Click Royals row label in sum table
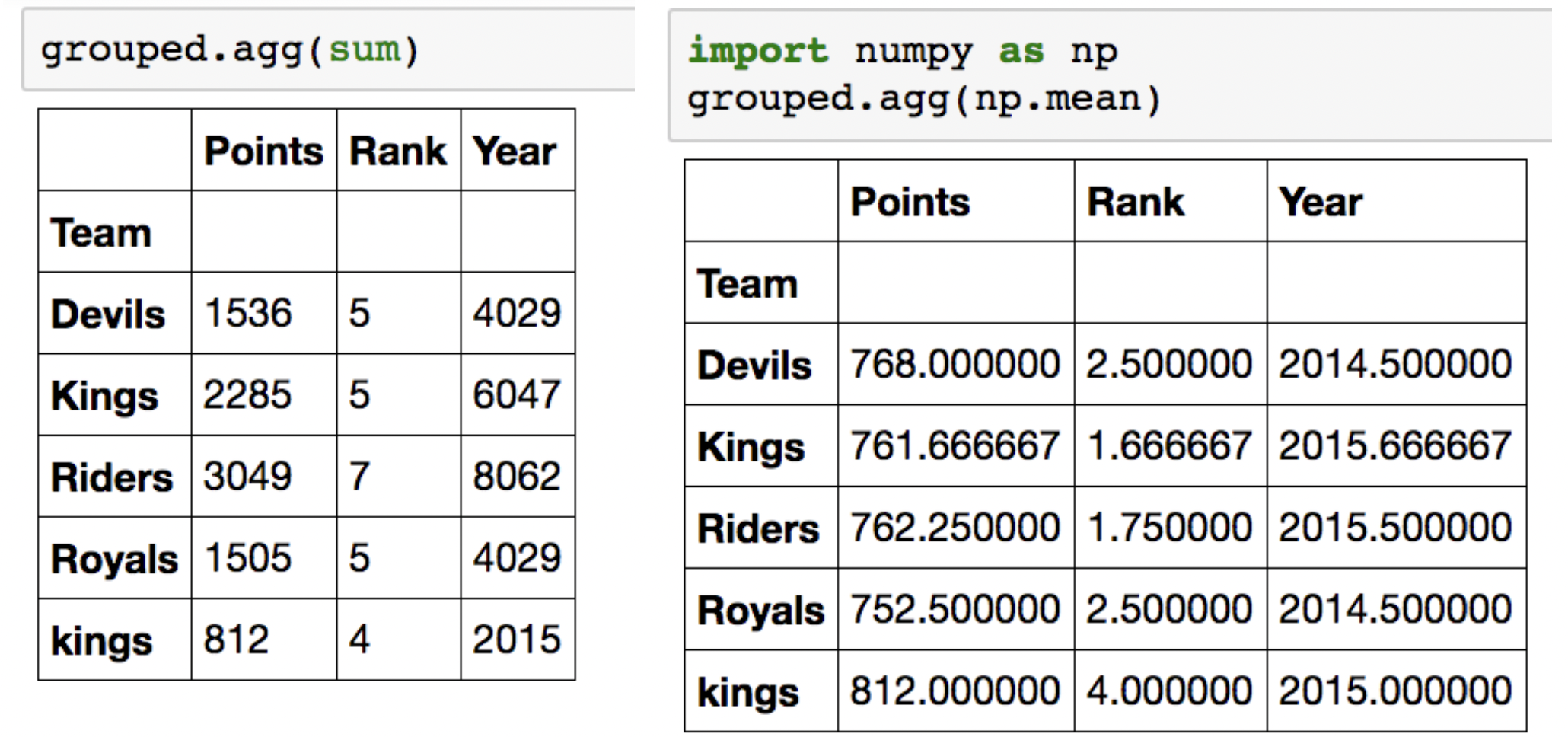This screenshot has width=1568, height=737. click(x=114, y=559)
